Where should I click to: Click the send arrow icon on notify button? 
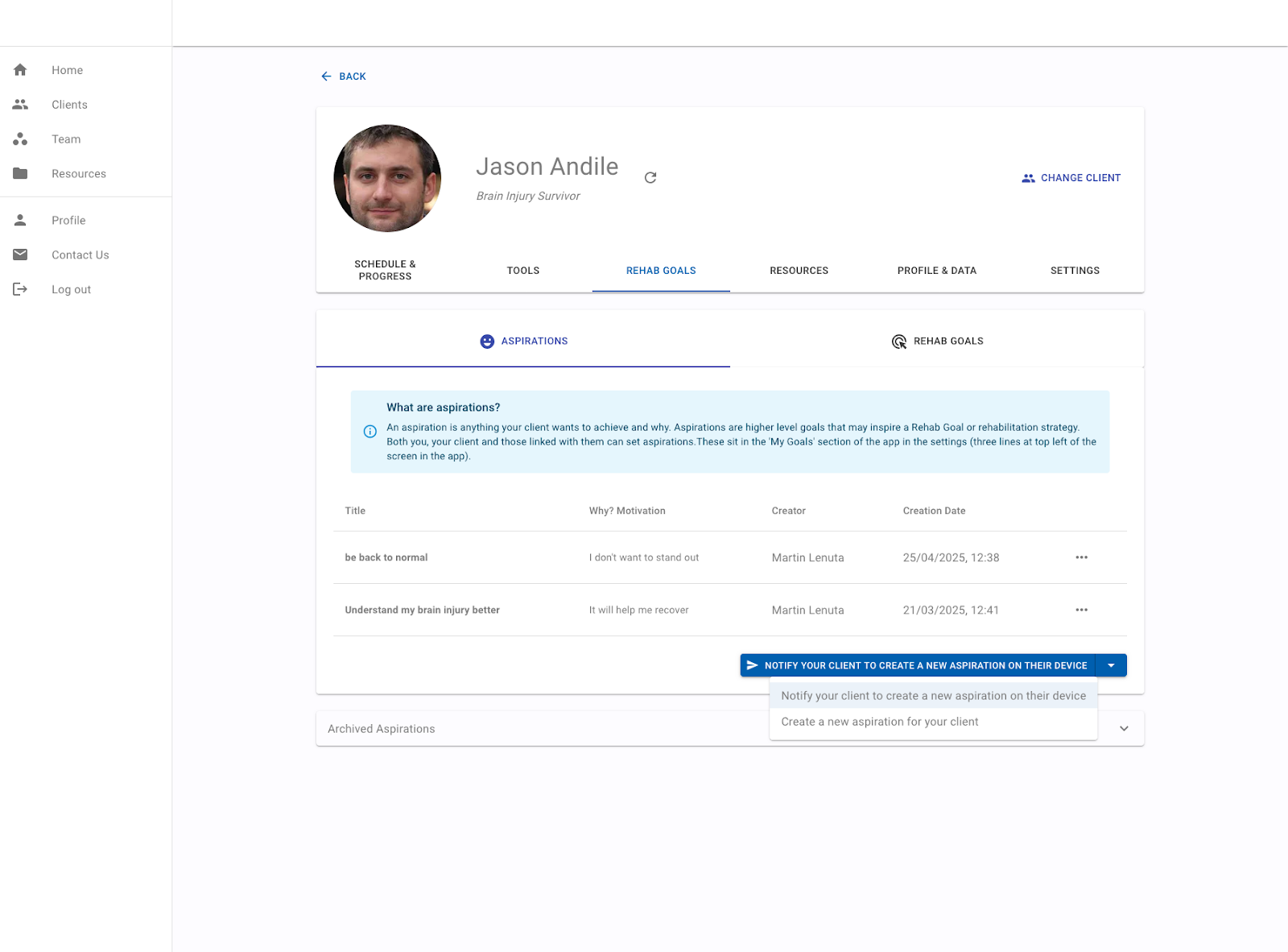[753, 665]
